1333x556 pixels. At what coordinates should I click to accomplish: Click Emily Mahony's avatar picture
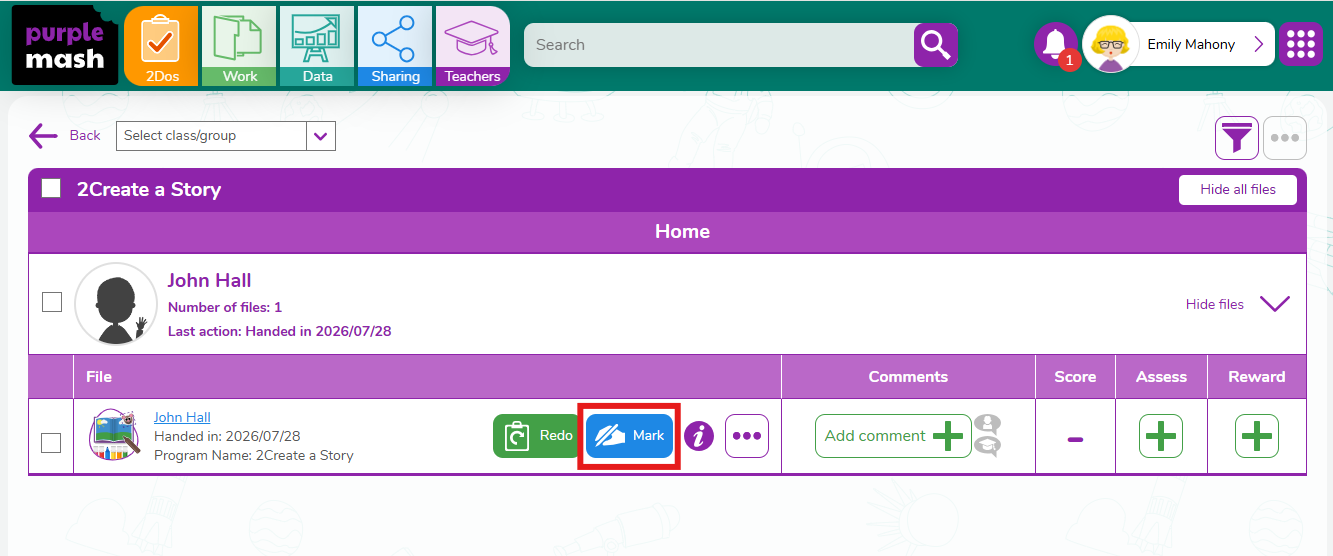point(1111,44)
